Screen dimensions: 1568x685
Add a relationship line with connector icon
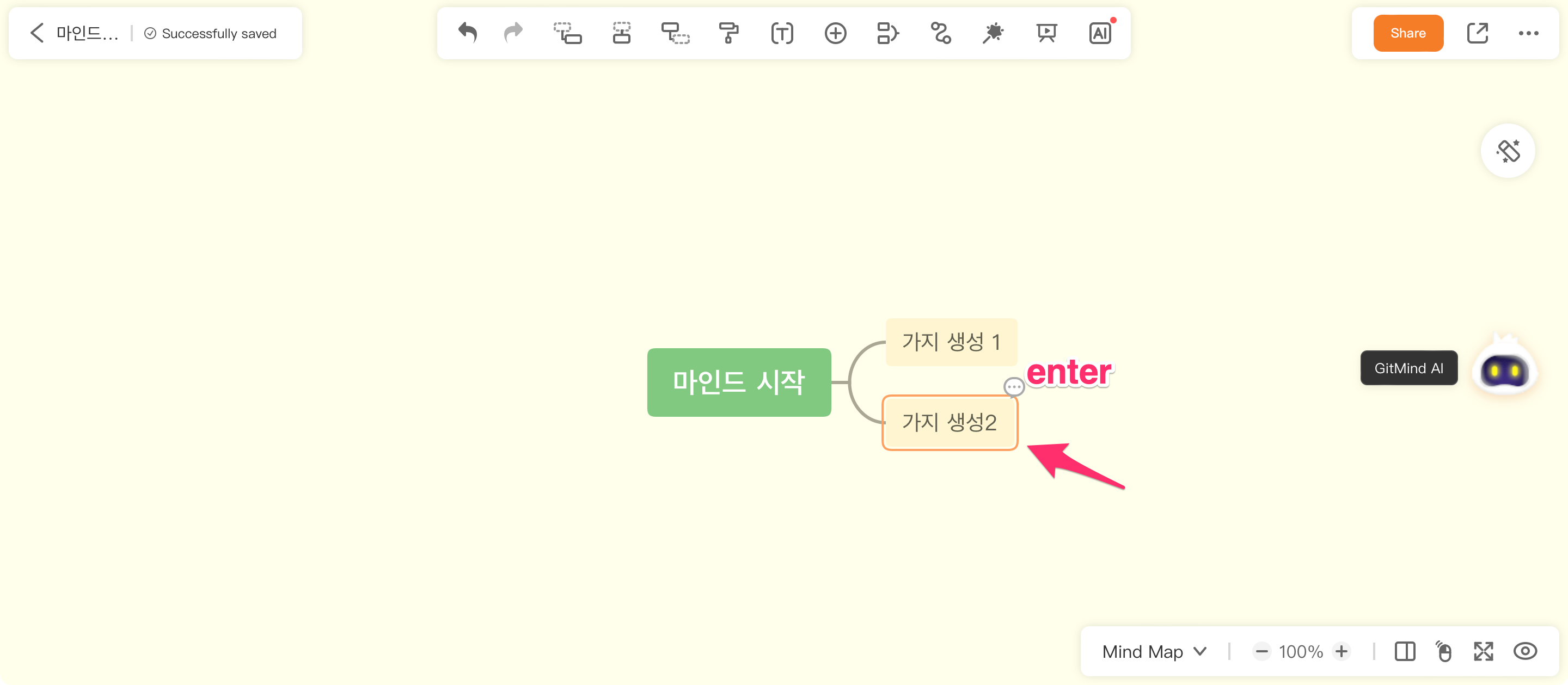pos(941,33)
